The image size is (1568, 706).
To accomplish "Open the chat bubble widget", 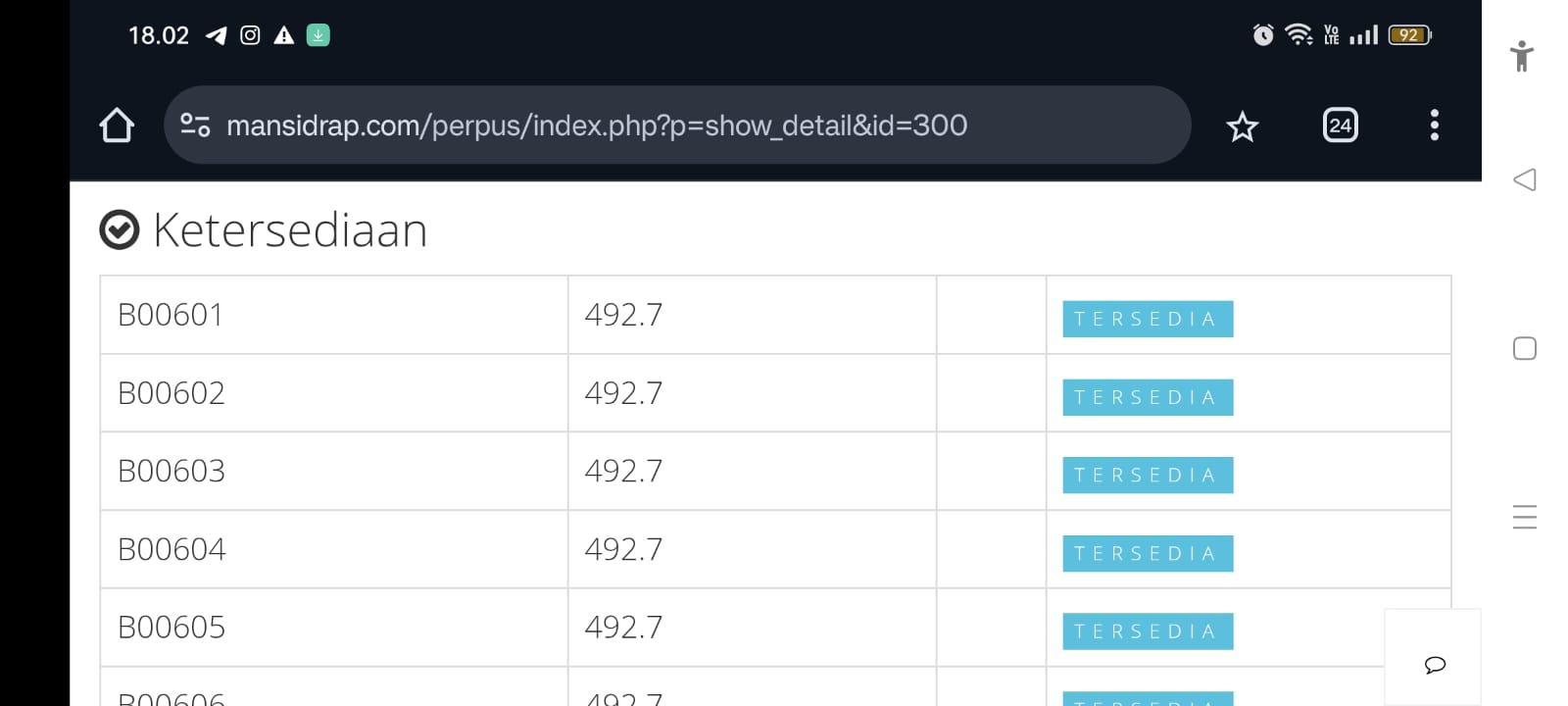I will point(1435,665).
